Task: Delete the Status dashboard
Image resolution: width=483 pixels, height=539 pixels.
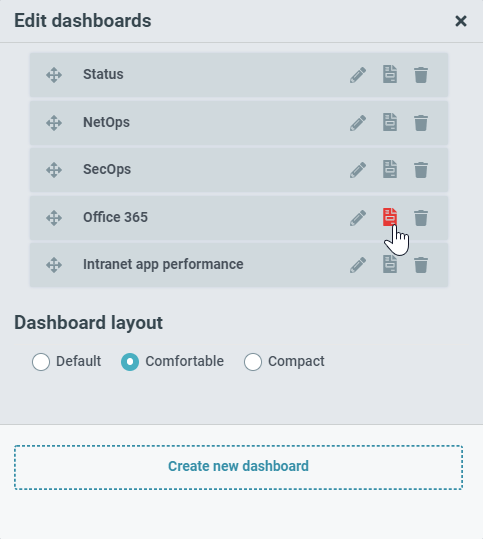Action: (421, 75)
